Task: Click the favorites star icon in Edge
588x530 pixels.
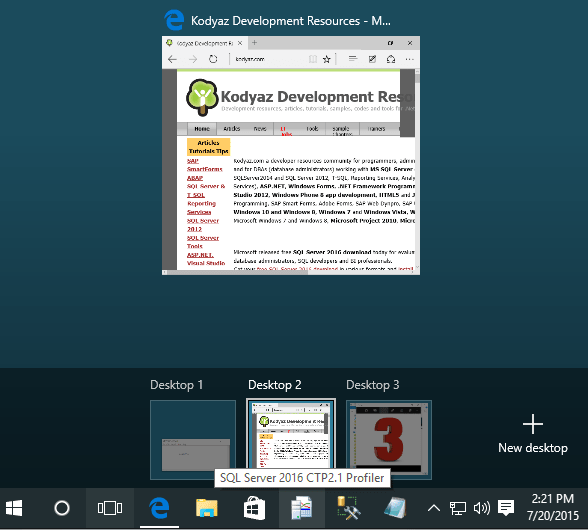Action: [327, 59]
